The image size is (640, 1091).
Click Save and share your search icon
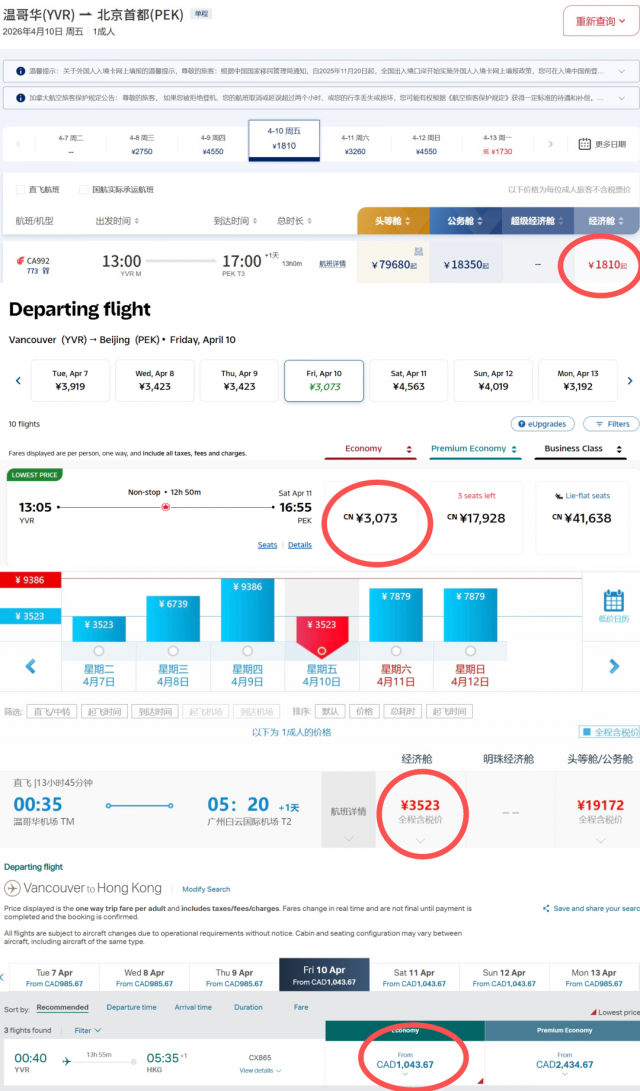click(x=547, y=909)
